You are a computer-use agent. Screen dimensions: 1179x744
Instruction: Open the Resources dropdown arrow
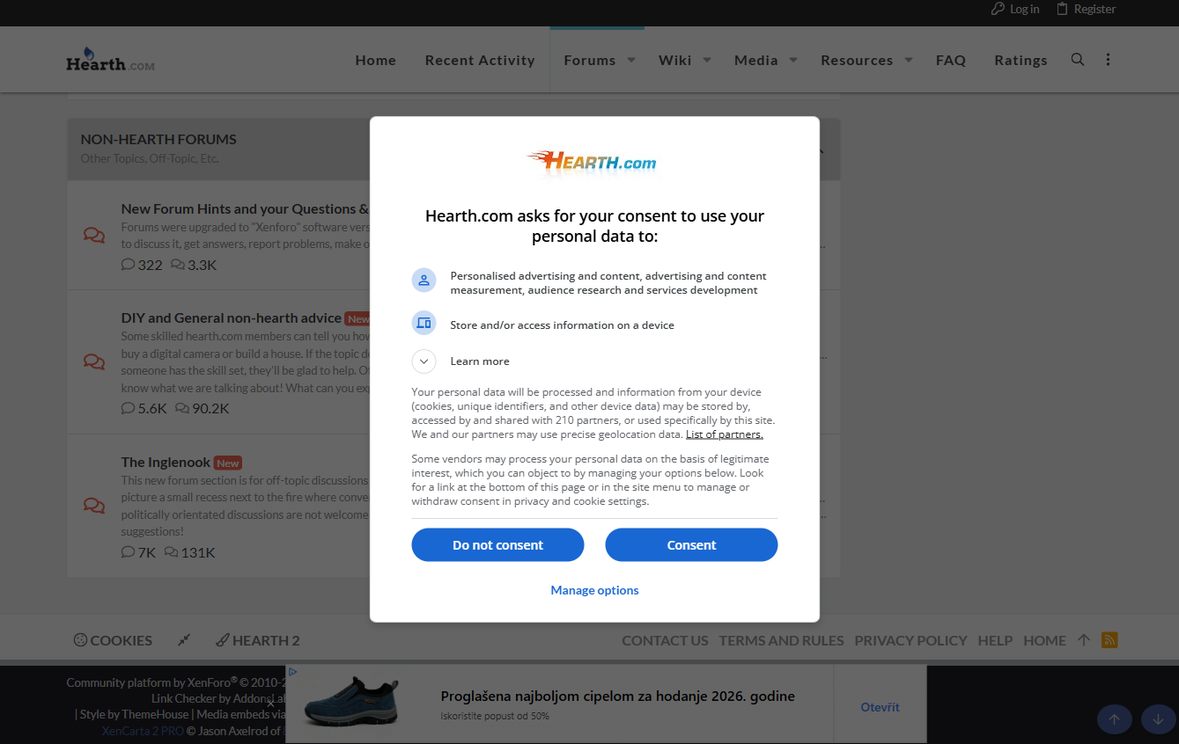point(908,60)
